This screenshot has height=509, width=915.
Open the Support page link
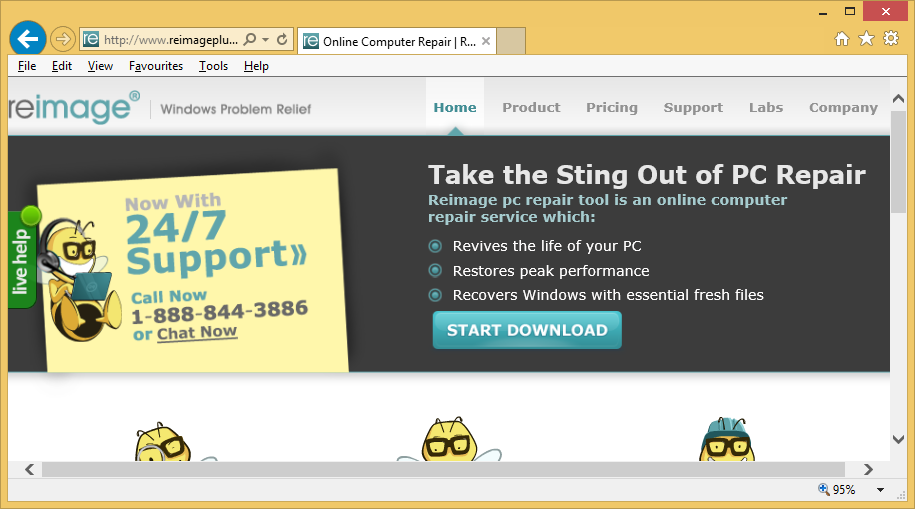click(x=693, y=107)
